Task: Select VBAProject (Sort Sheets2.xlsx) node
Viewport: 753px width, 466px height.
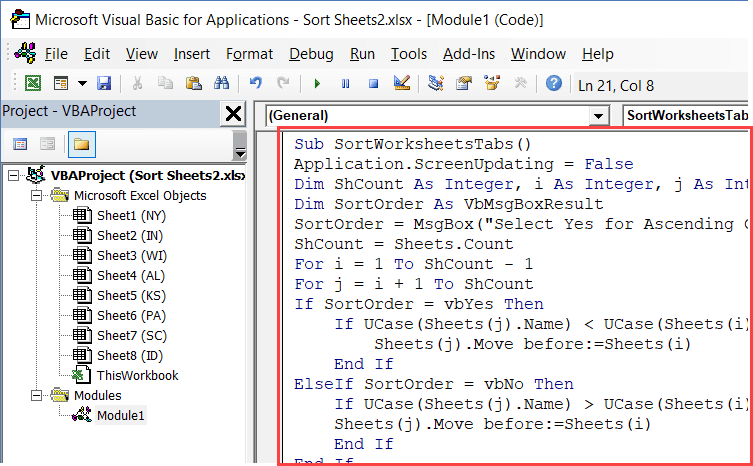Action: [148, 176]
